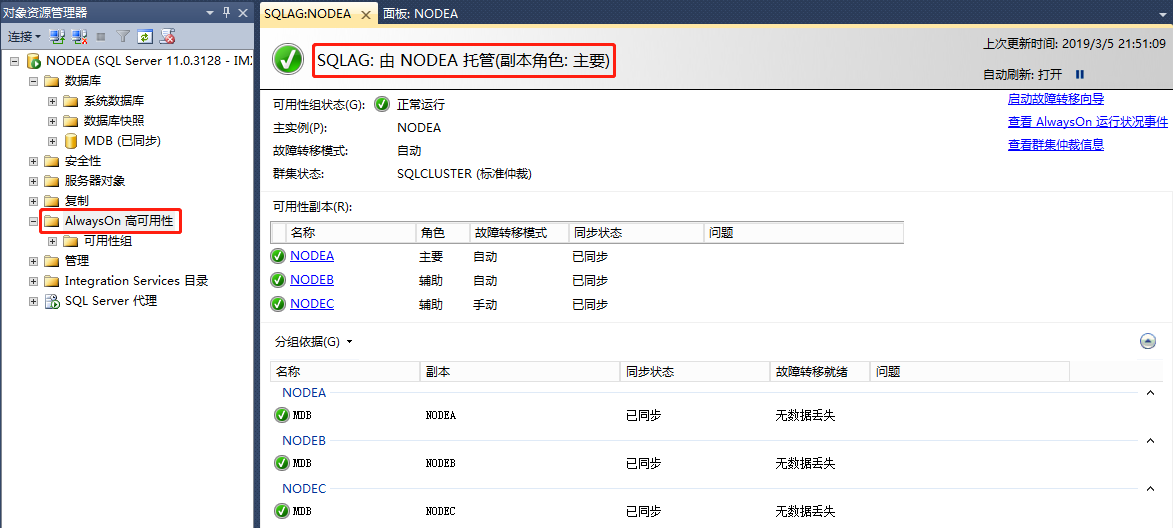Sort replicas by 故障转移模式 column header

[x=519, y=233]
